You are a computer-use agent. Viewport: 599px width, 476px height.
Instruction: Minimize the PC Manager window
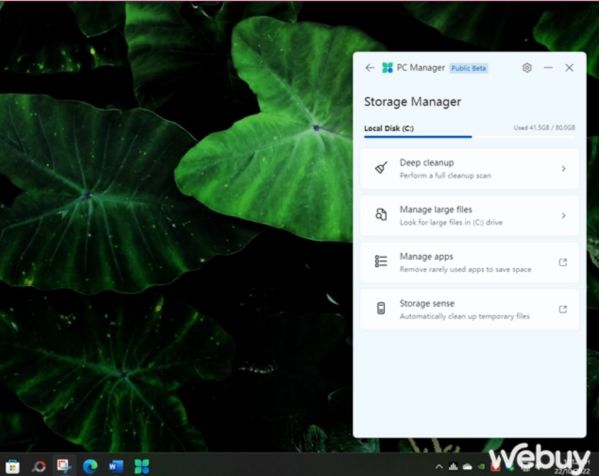coord(548,68)
